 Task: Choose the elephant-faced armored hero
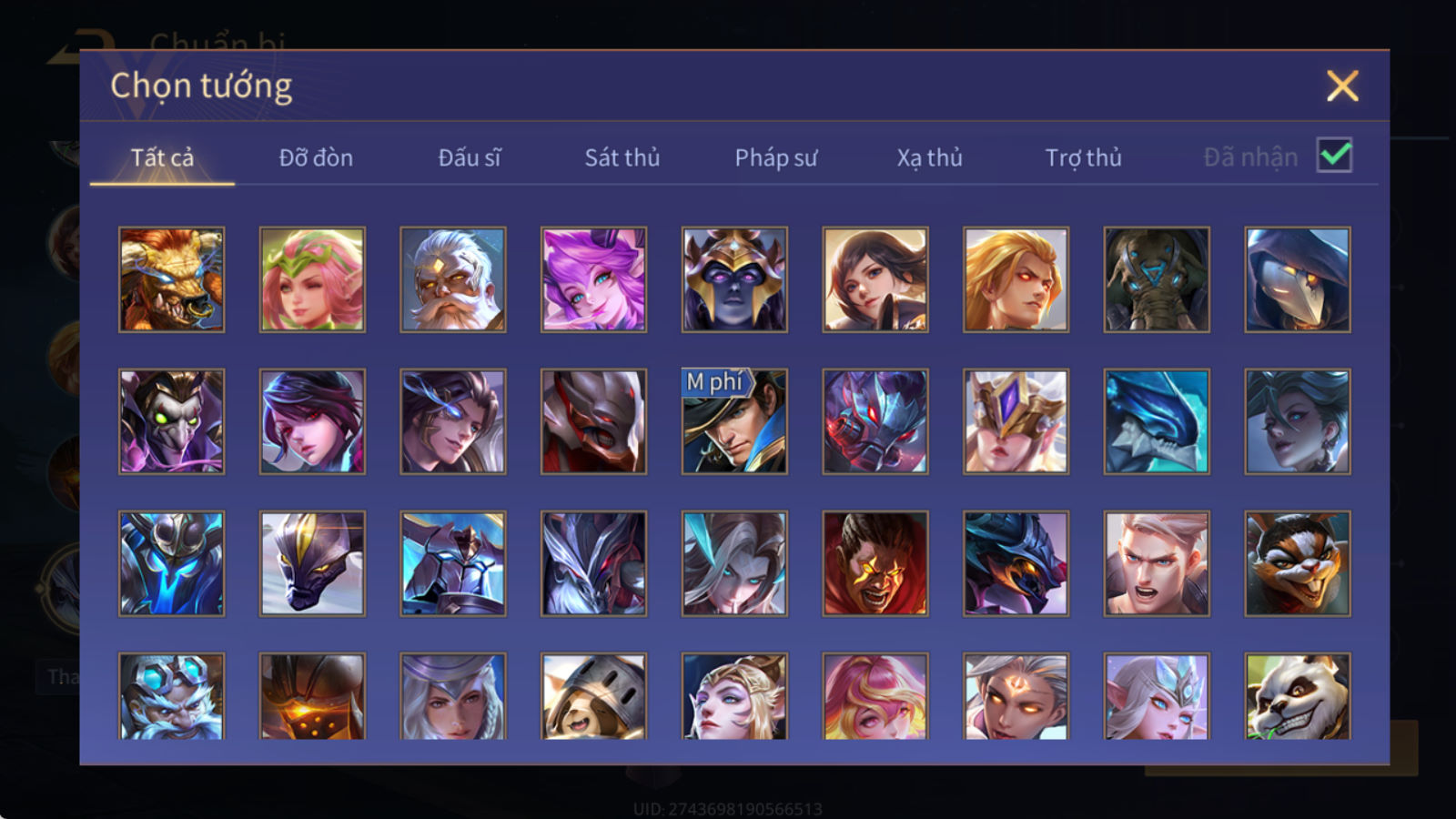1157,279
